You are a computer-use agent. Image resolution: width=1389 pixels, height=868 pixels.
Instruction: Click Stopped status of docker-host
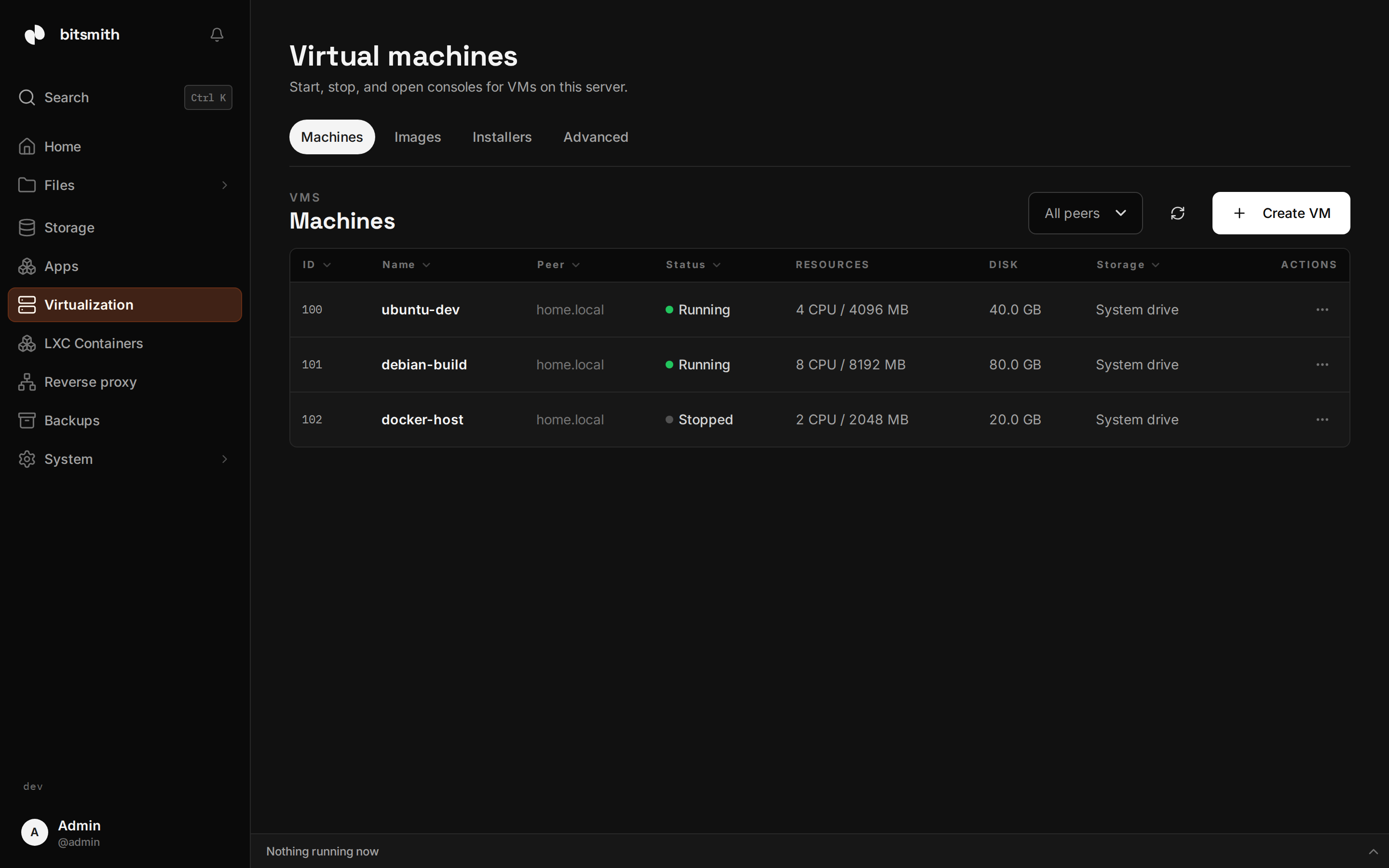click(699, 420)
